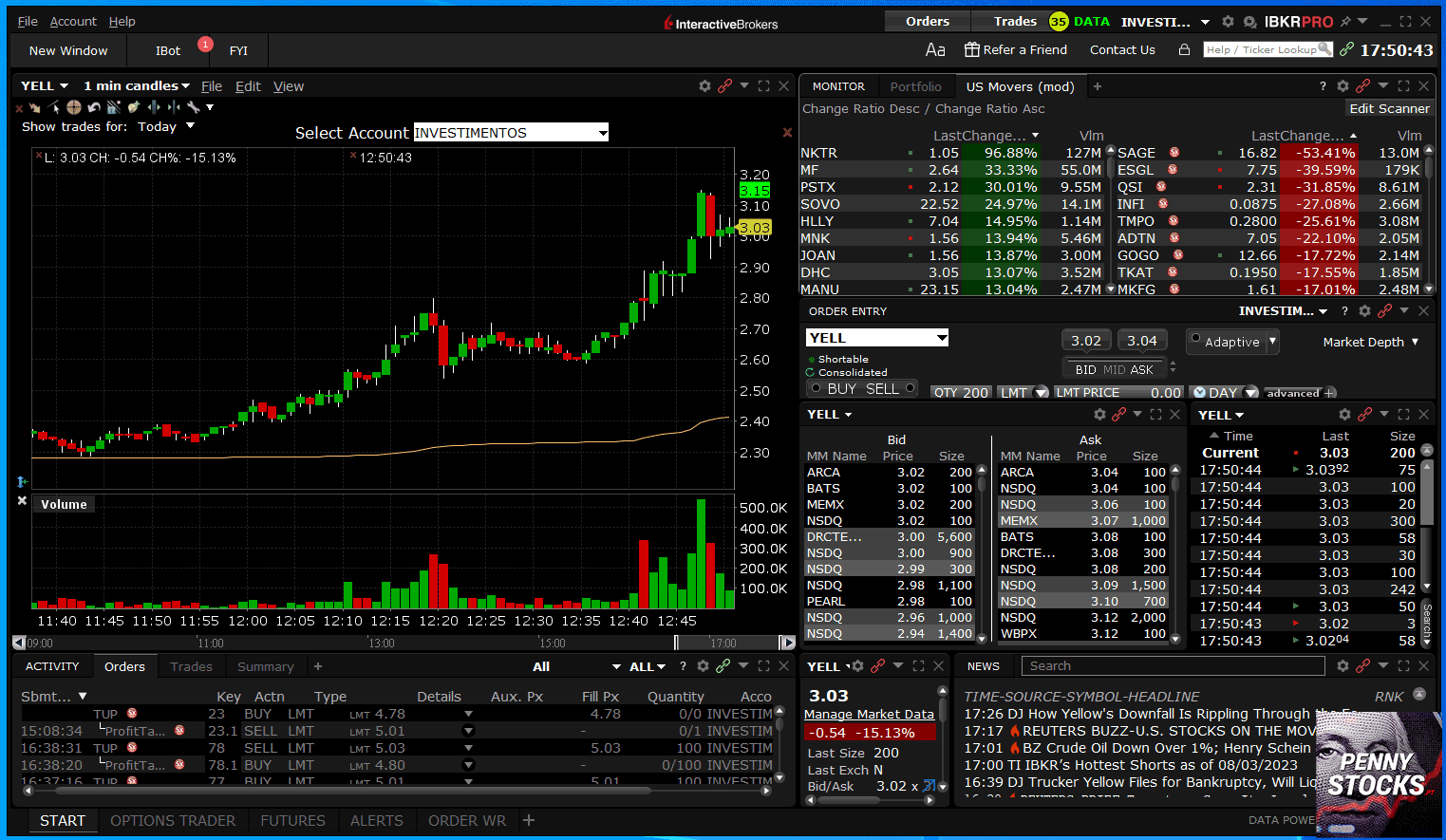Viewport: 1446px width, 840px height.
Task: Click the pin icon next to IBKRPRO
Action: (x=1345, y=21)
